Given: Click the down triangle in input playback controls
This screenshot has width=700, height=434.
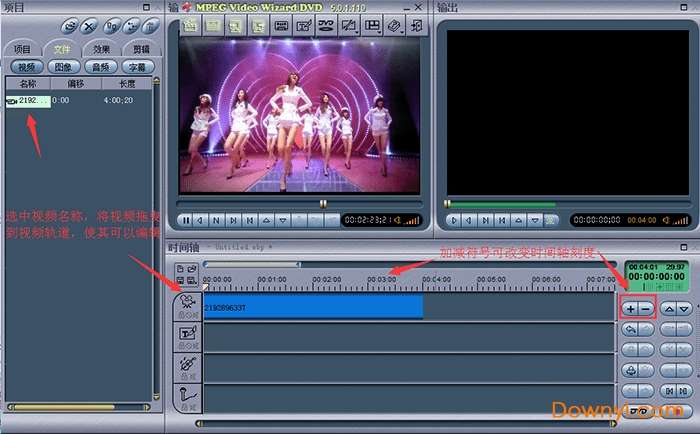Looking at the screenshot, I should [282, 220].
